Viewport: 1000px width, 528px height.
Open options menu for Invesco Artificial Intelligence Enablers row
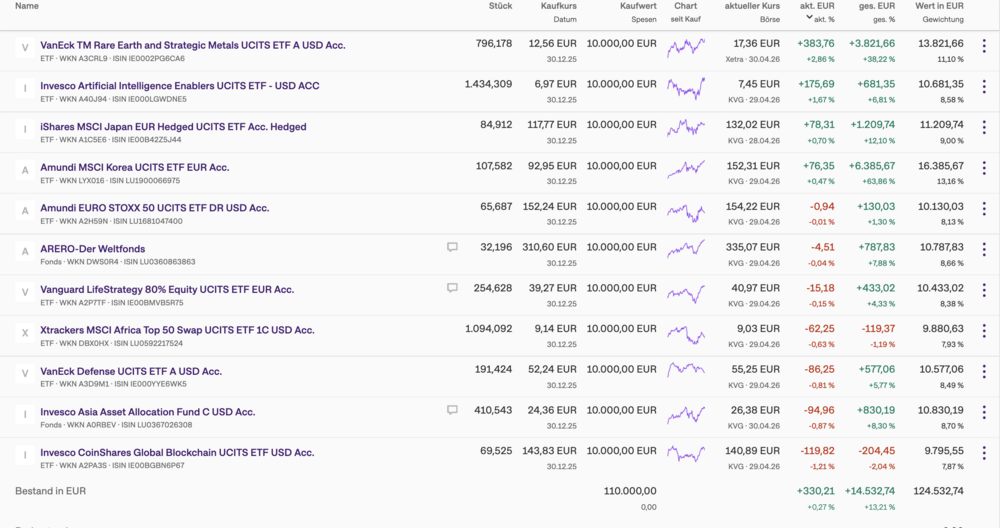pos(984,87)
